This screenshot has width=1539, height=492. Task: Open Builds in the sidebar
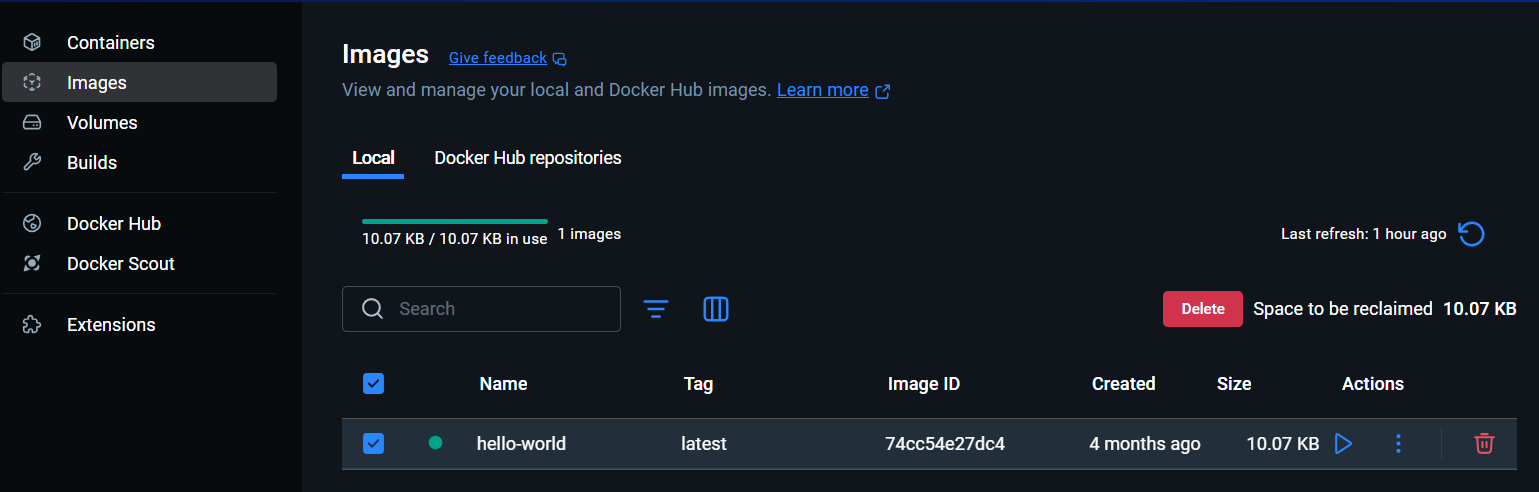(139, 163)
